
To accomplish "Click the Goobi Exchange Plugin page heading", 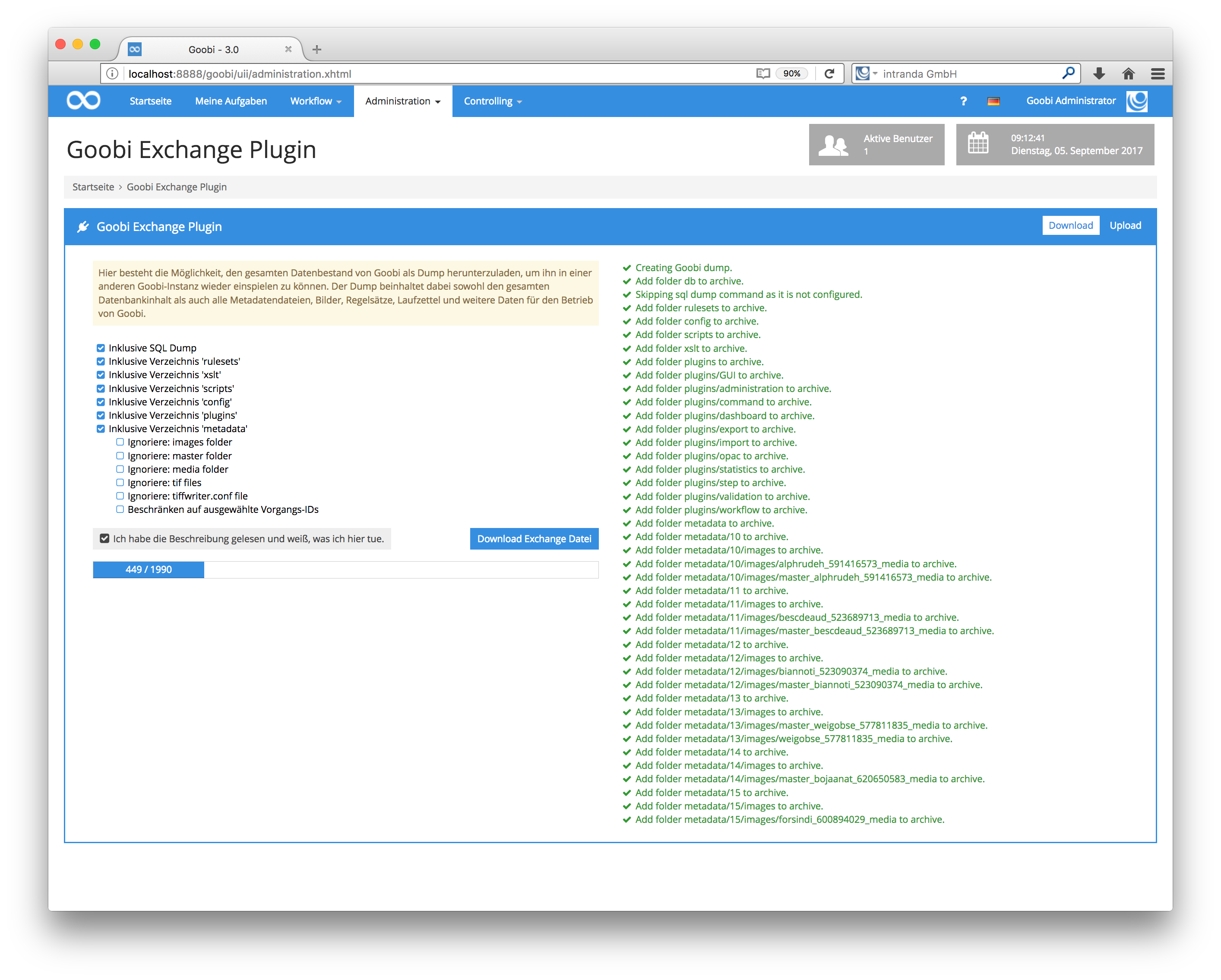I will tap(191, 149).
